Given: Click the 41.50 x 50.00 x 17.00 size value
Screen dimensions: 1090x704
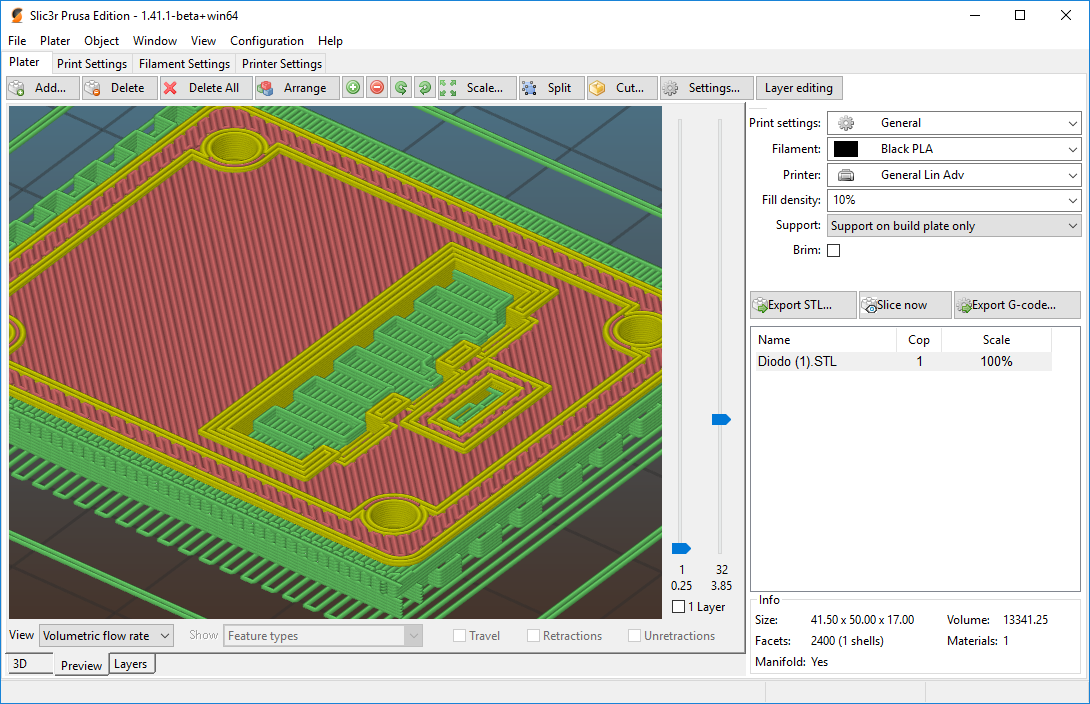Looking at the screenshot, I should point(862,620).
